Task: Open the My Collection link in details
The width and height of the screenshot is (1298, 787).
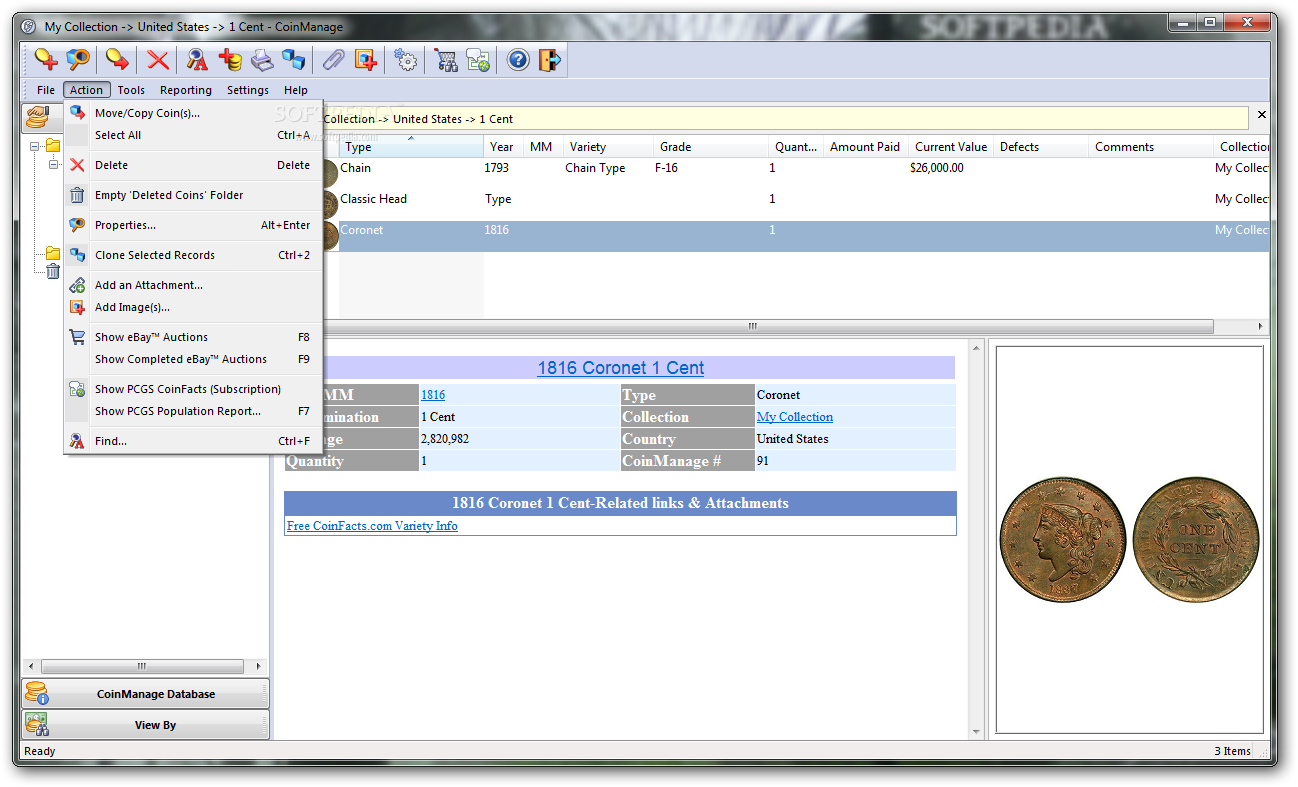Action: click(795, 417)
